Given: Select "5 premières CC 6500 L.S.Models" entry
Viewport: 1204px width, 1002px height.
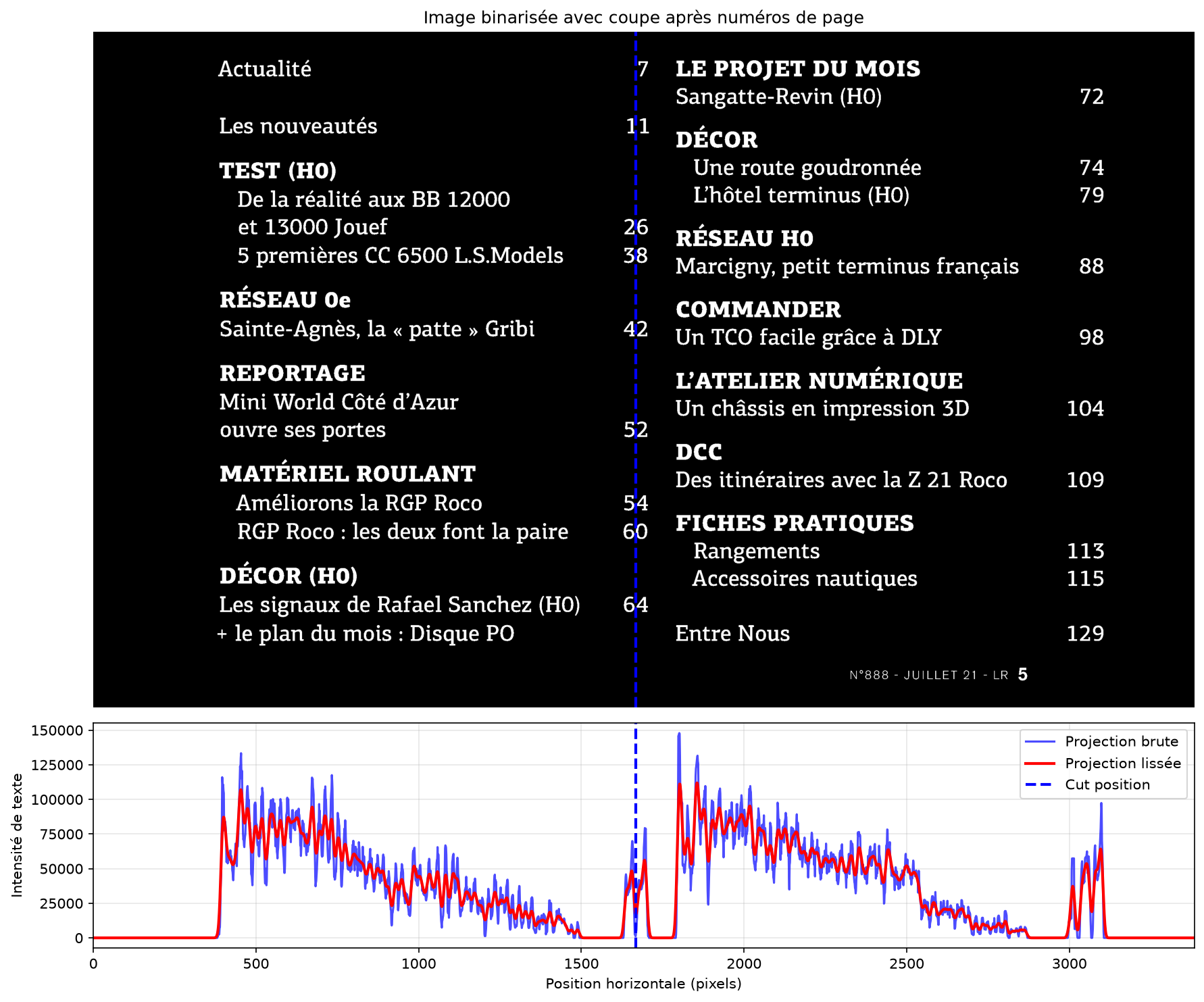Looking at the screenshot, I should click(400, 255).
